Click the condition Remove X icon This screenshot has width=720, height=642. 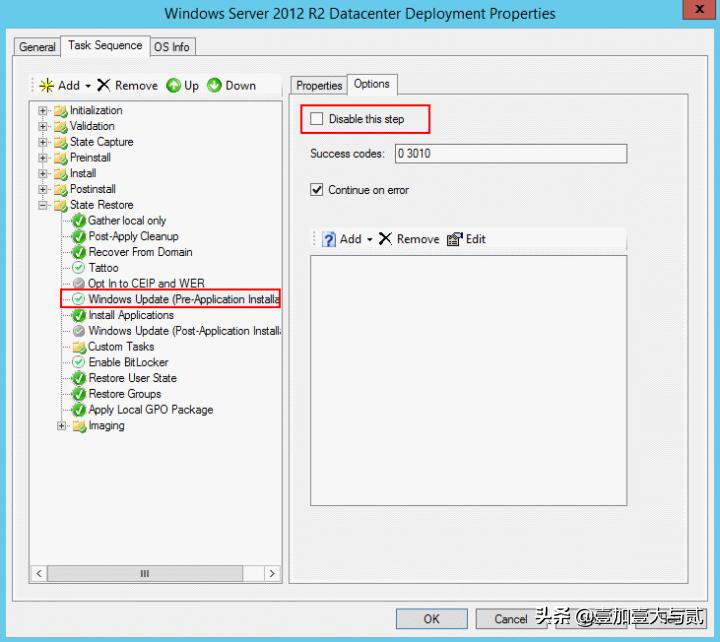click(x=385, y=239)
